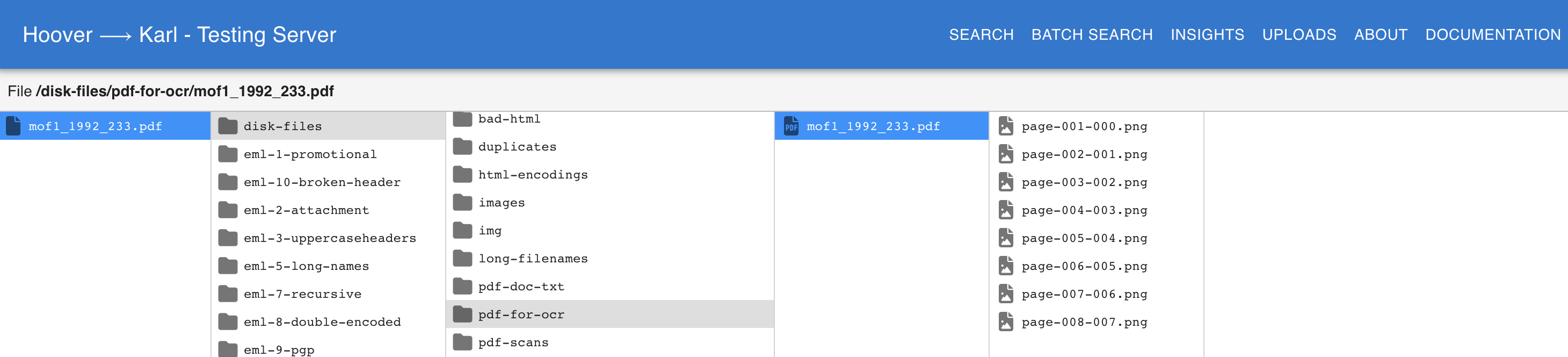This screenshot has height=357, width=1568.
Task: Click the disk-files folder icon
Action: [x=228, y=126]
